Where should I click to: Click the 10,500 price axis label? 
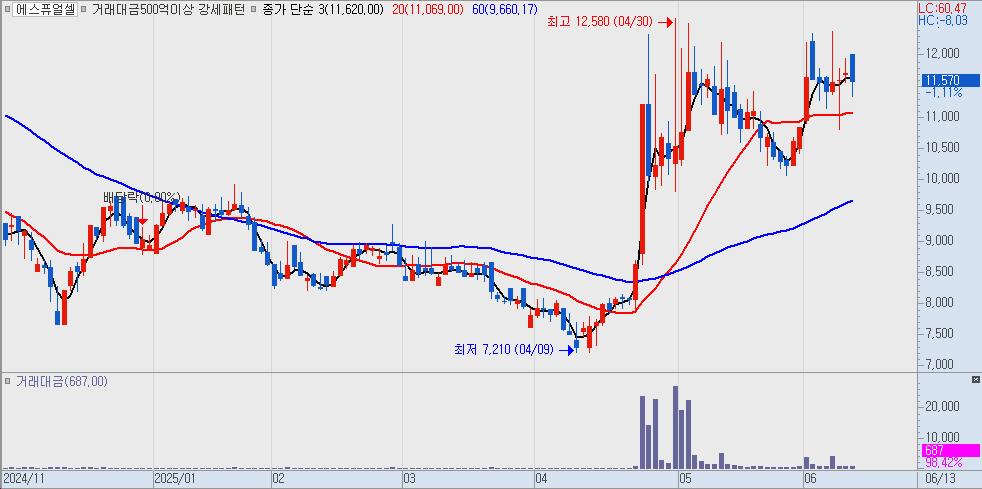click(x=941, y=148)
